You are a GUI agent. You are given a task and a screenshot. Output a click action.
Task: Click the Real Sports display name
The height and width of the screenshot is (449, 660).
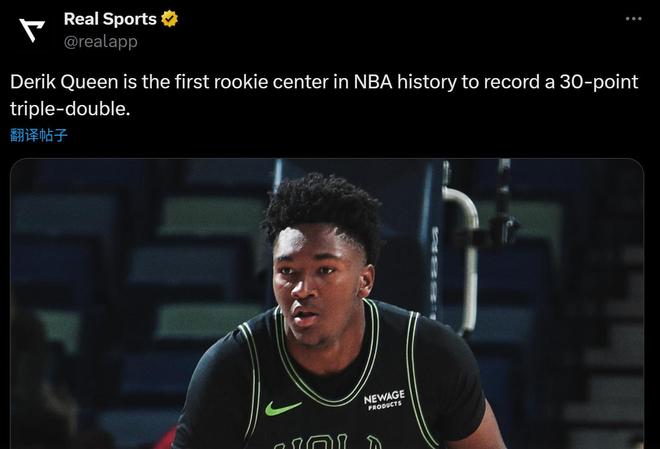pyautogui.click(x=110, y=19)
